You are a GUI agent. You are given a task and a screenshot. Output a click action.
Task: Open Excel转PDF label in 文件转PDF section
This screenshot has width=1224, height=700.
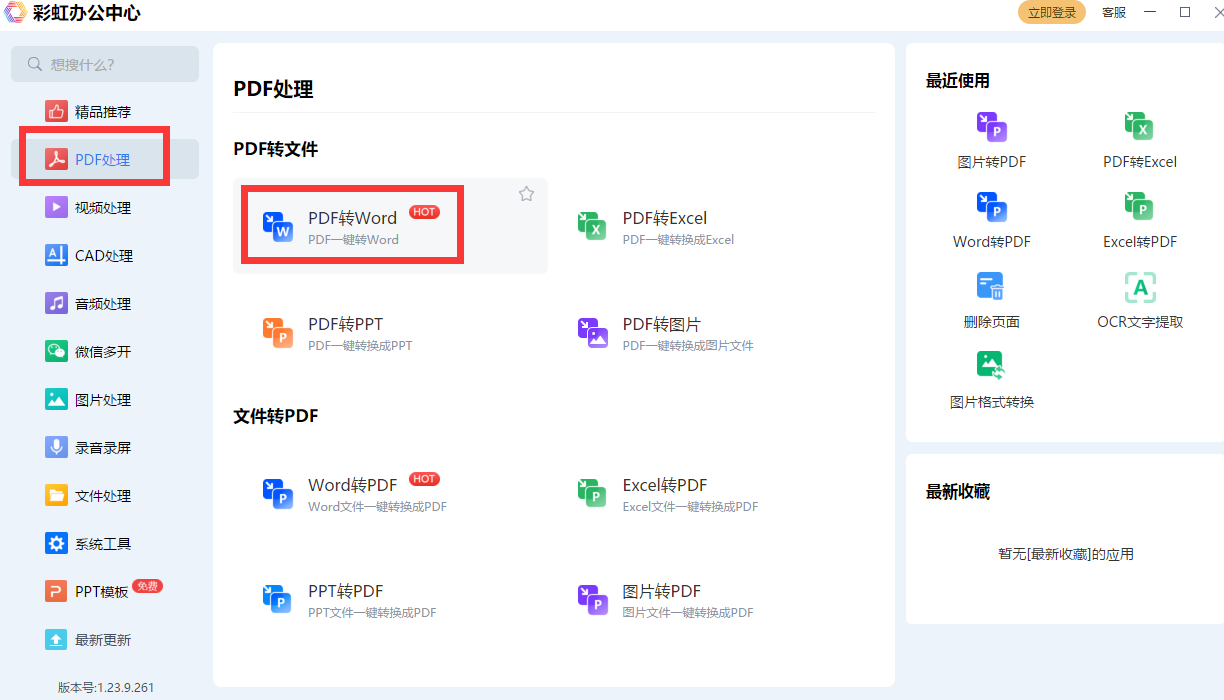pos(665,485)
